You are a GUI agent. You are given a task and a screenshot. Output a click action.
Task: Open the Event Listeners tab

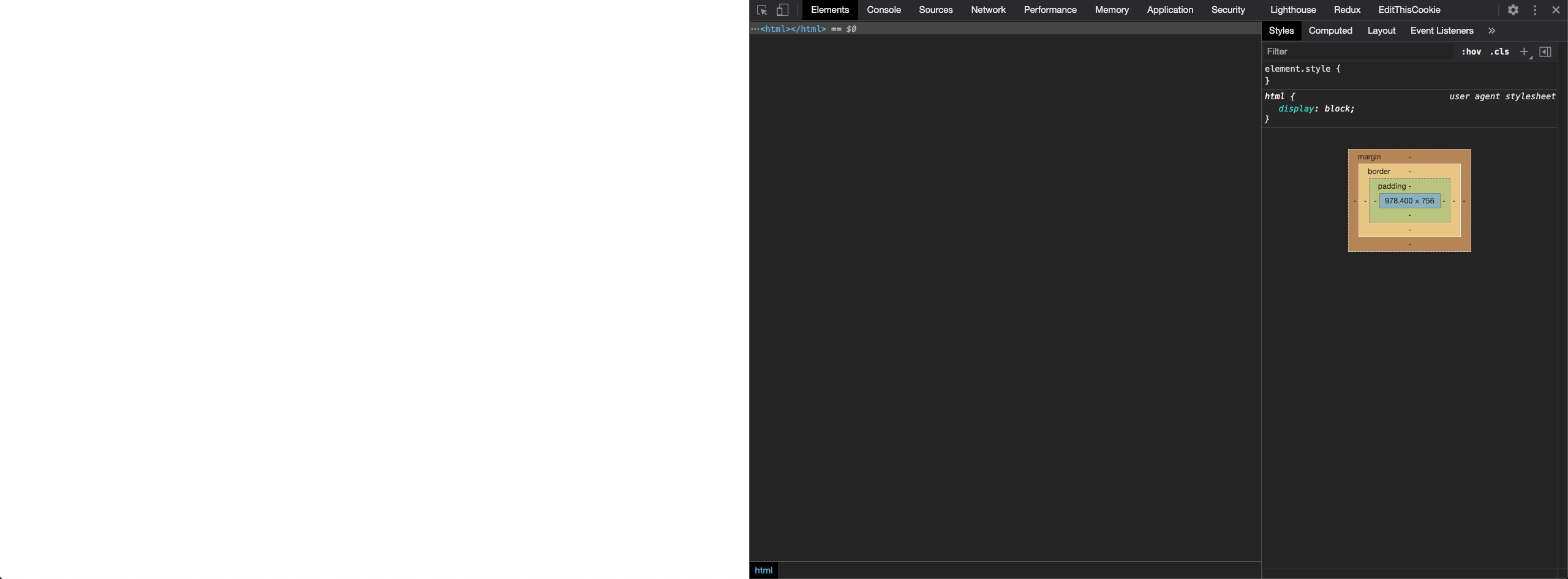[x=1441, y=31]
